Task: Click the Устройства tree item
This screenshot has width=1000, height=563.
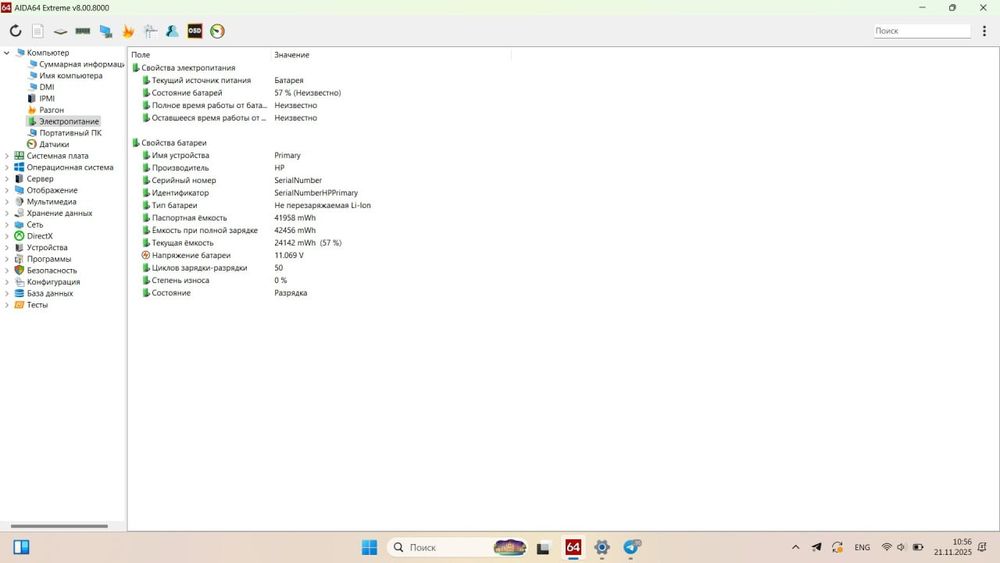Action: (47, 247)
